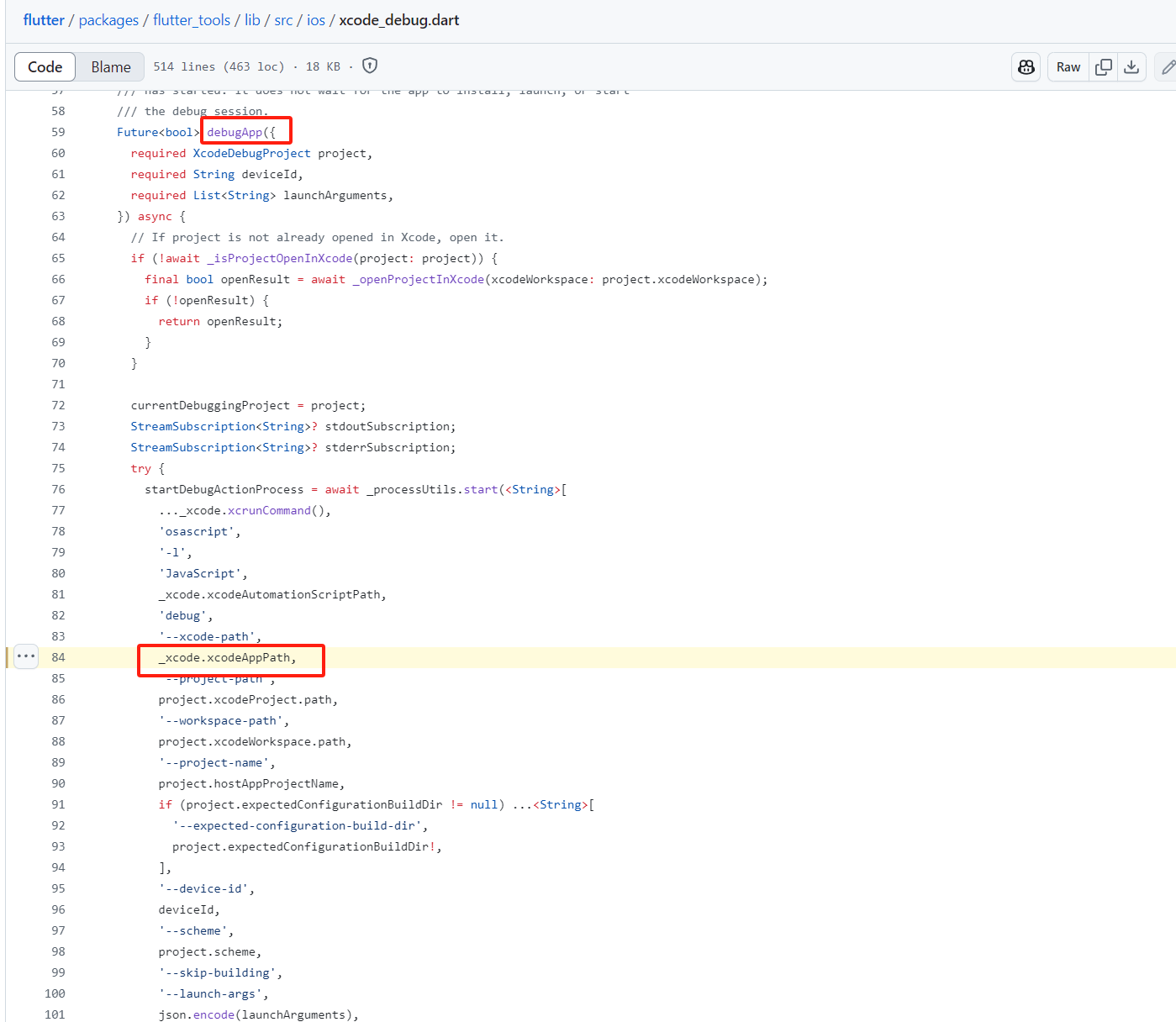Click the edit pencil icon
The image size is (1176, 1022).
click(1168, 67)
